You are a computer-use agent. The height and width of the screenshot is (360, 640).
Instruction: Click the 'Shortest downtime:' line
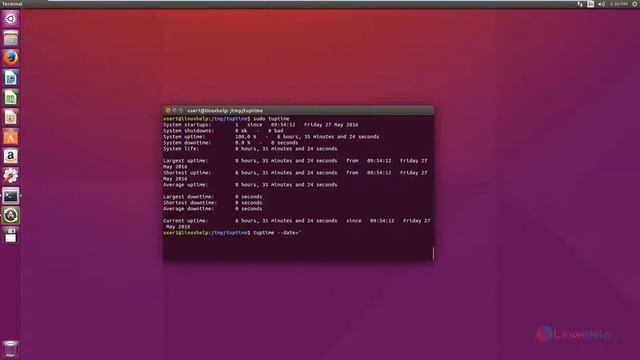click(x=213, y=203)
